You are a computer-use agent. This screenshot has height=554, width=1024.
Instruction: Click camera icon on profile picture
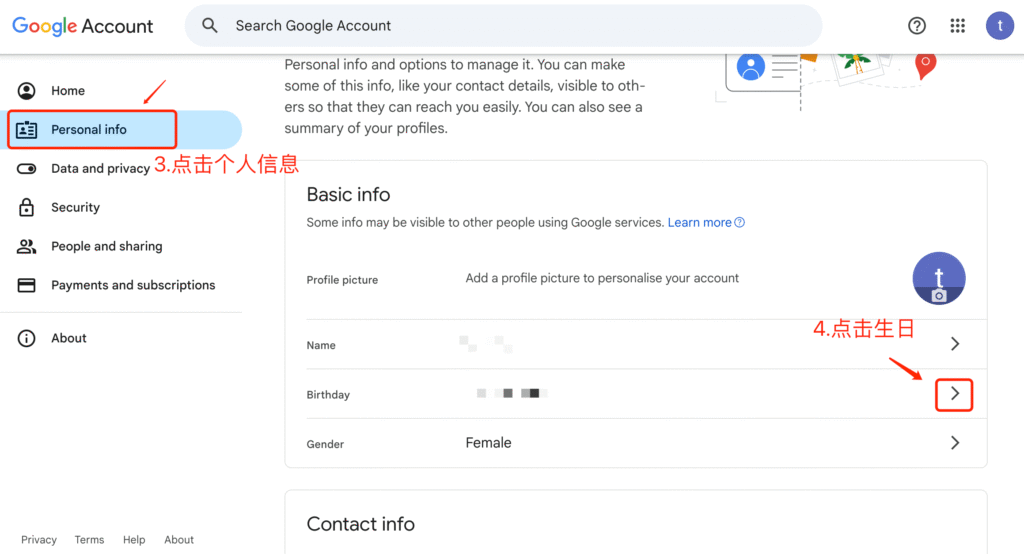(939, 296)
